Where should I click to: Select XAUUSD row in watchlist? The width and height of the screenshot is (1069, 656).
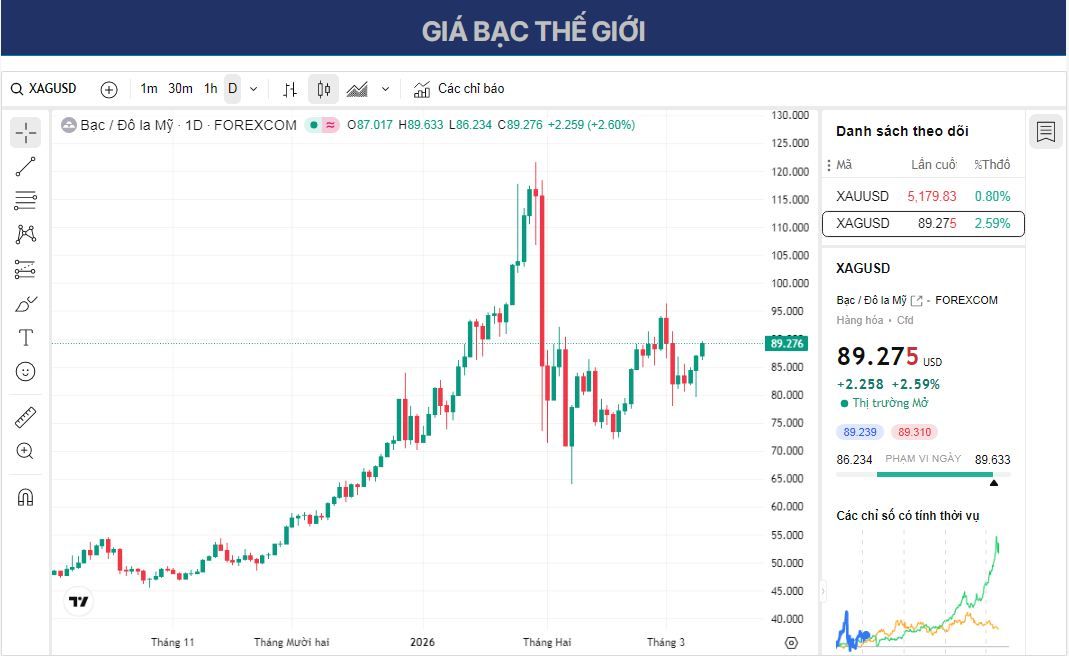(923, 196)
